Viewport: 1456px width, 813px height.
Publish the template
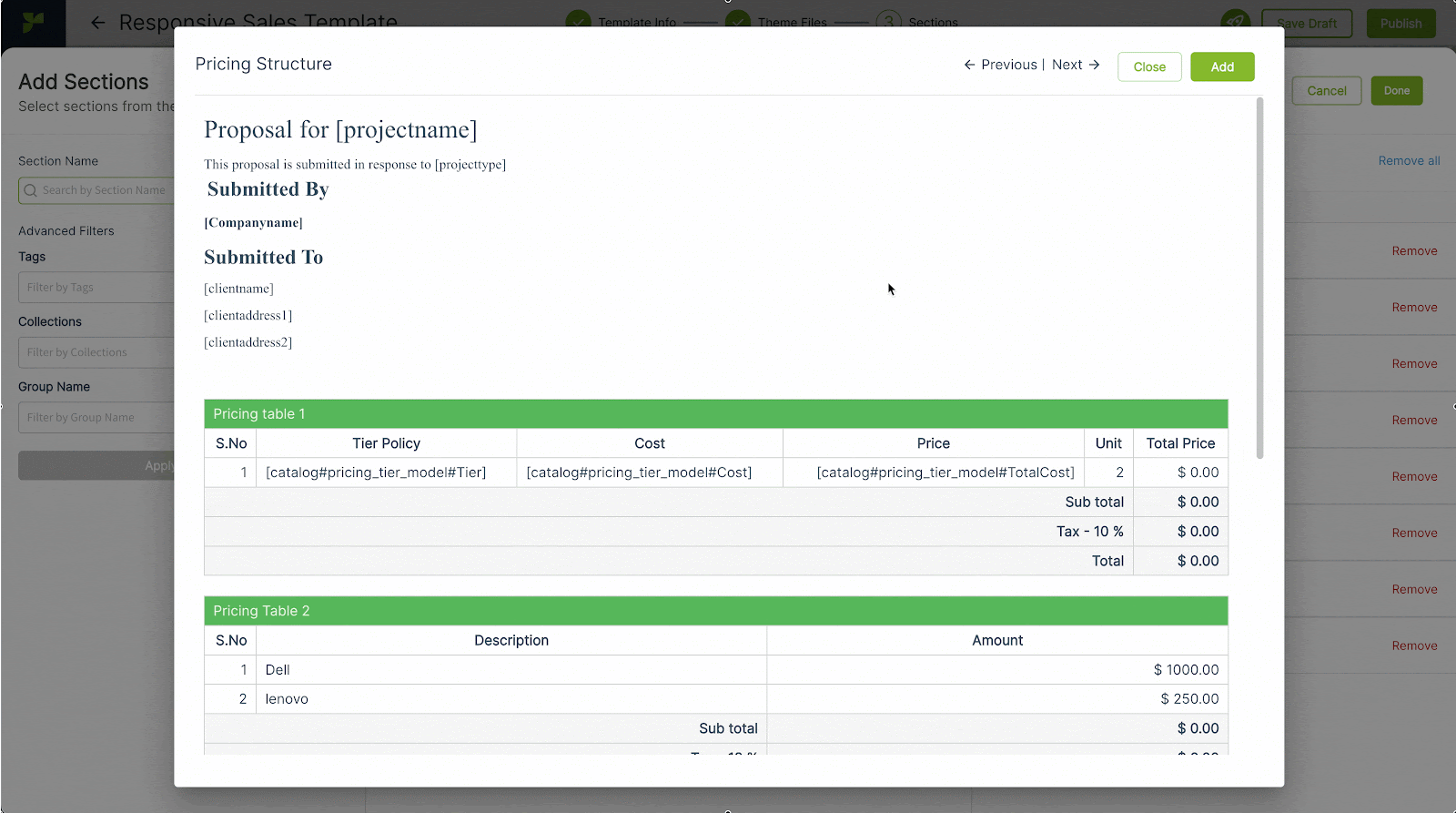coord(1400,24)
